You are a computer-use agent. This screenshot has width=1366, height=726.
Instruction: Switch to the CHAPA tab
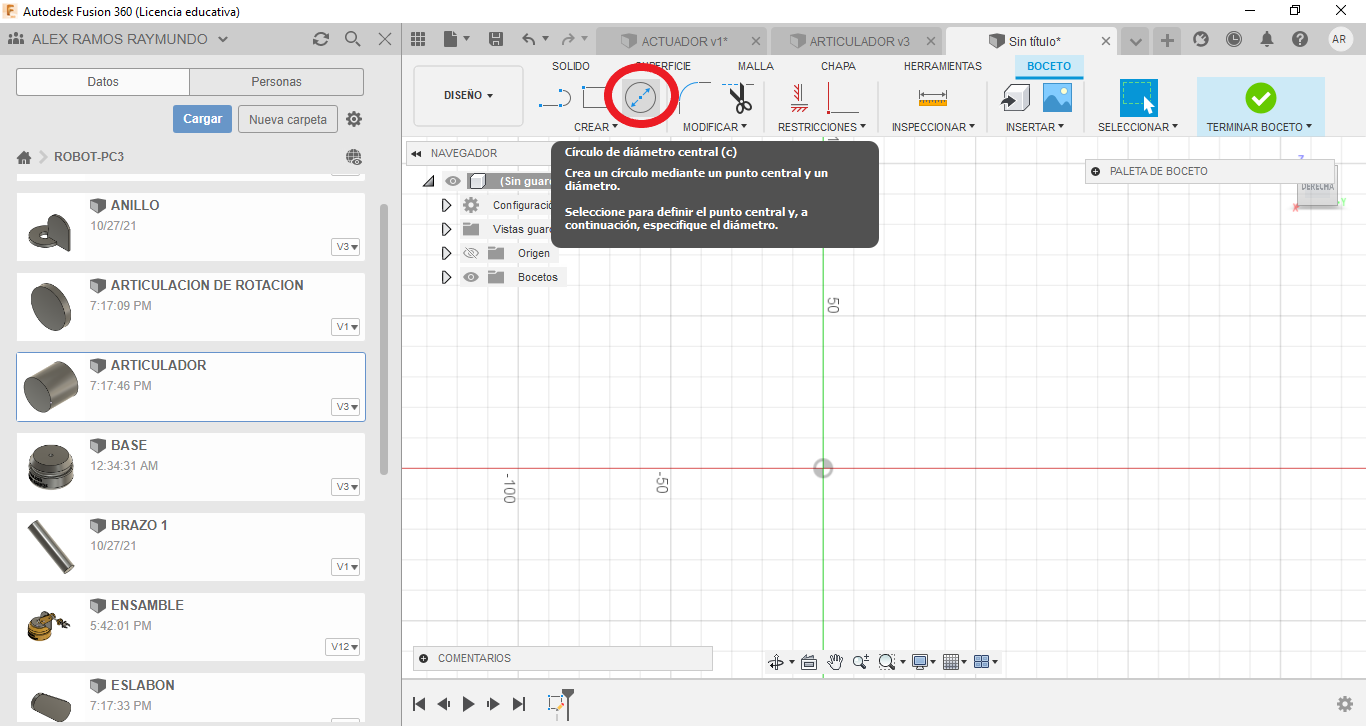(838, 66)
